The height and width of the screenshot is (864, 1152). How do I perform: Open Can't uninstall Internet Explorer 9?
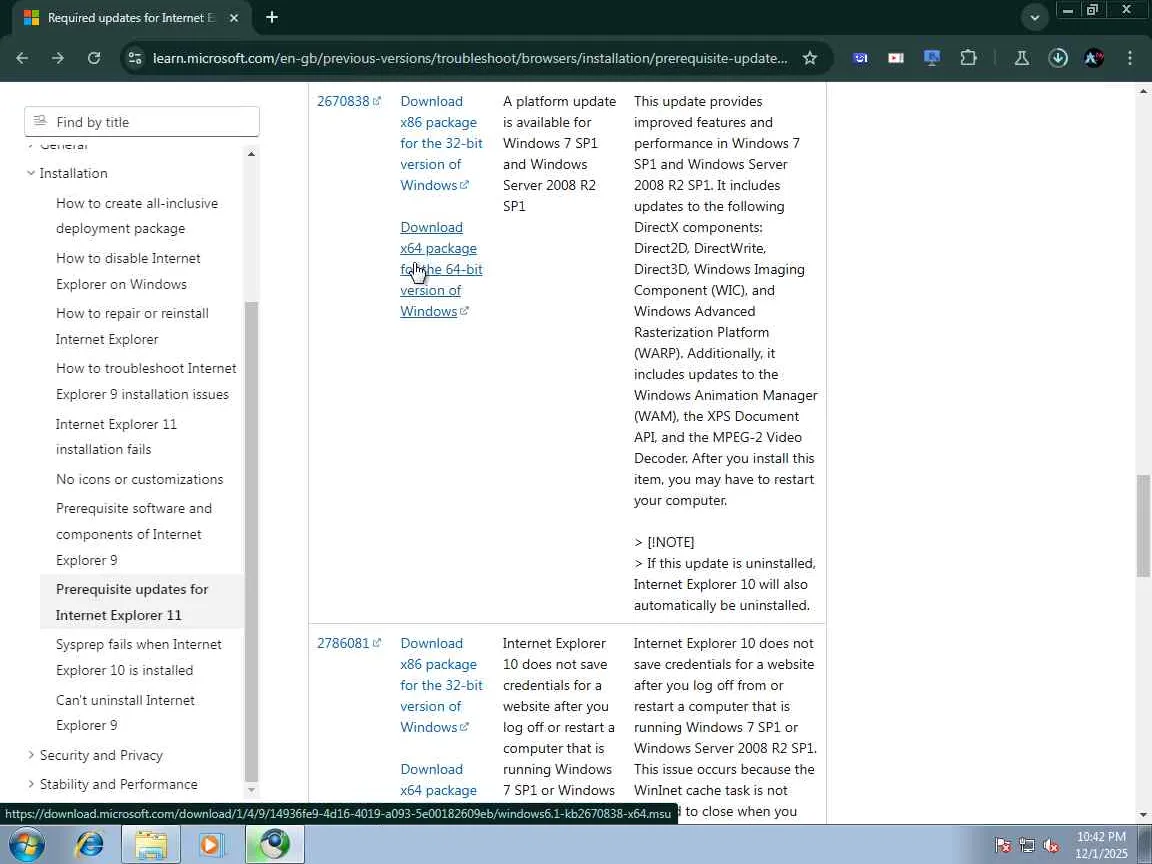pos(125,713)
